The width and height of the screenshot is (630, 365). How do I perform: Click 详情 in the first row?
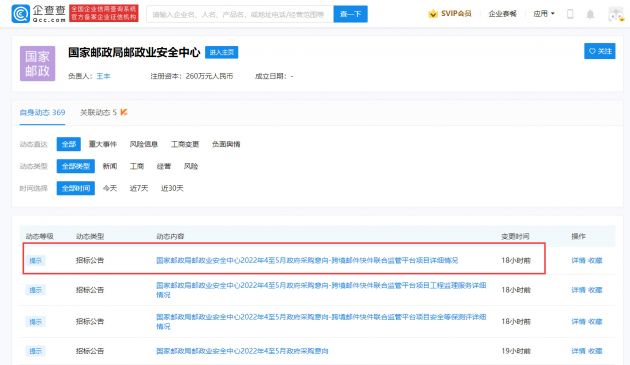(x=578, y=260)
